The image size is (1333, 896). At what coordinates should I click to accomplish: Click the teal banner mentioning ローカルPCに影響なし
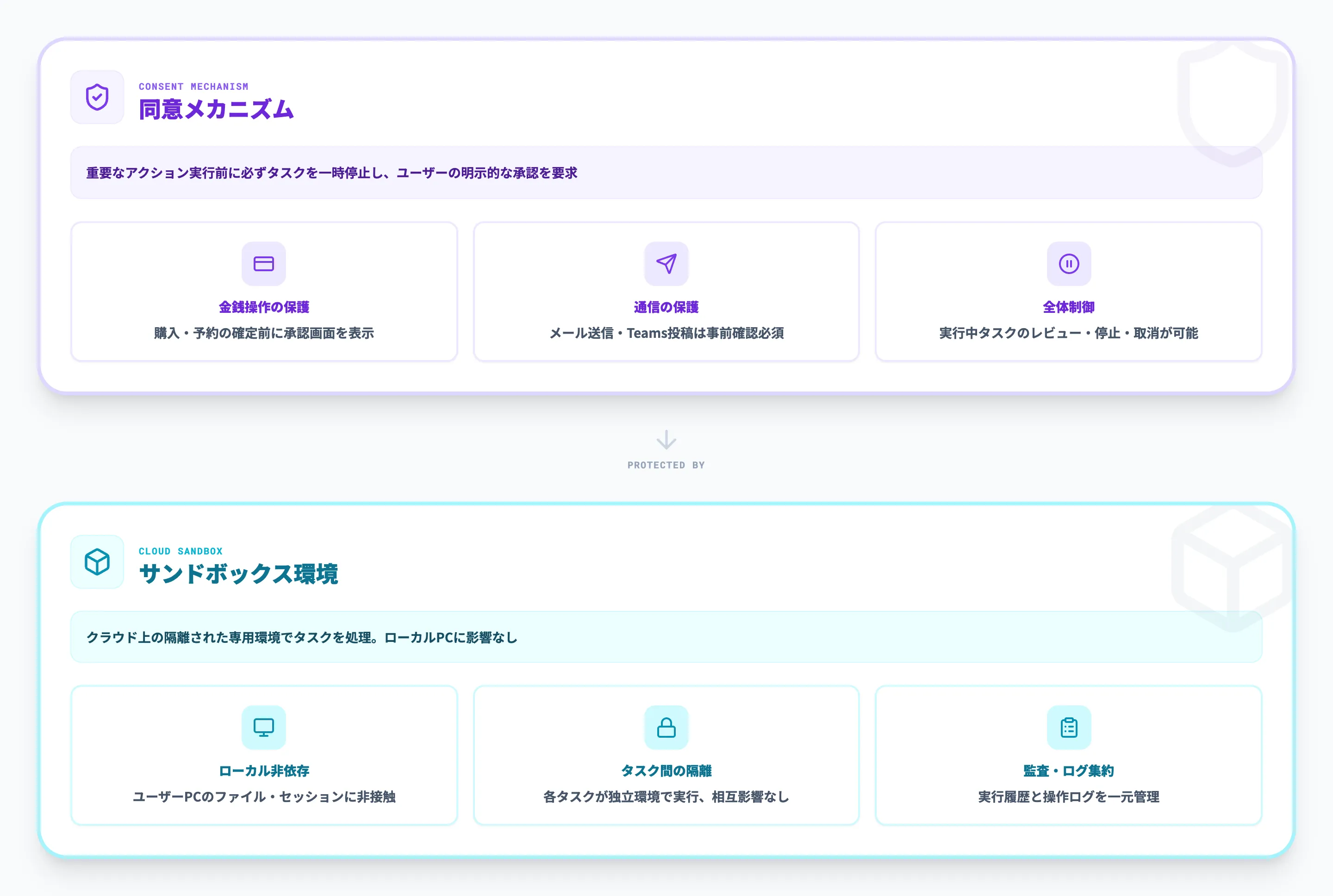click(666, 638)
